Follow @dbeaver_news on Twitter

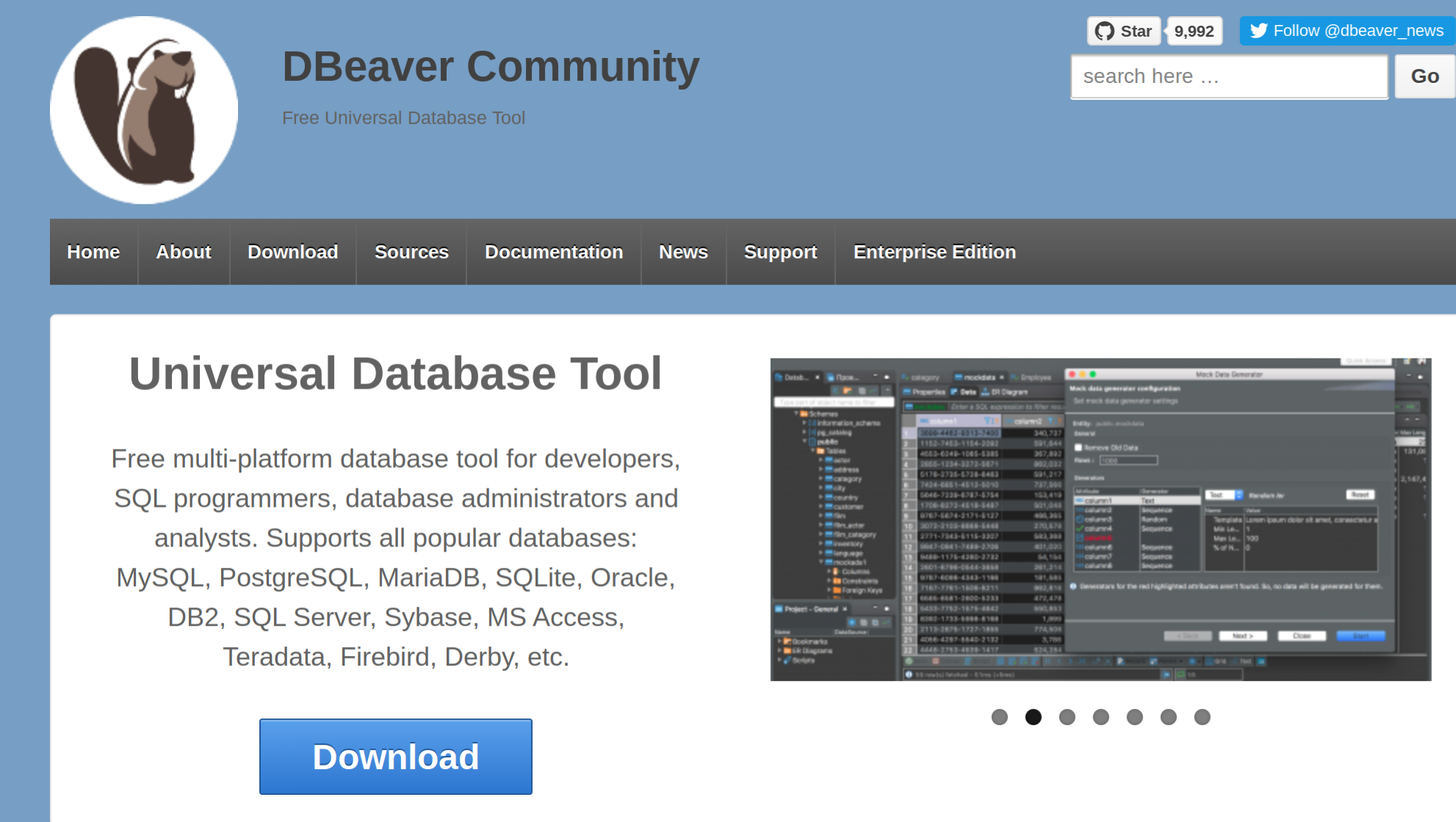(1347, 31)
